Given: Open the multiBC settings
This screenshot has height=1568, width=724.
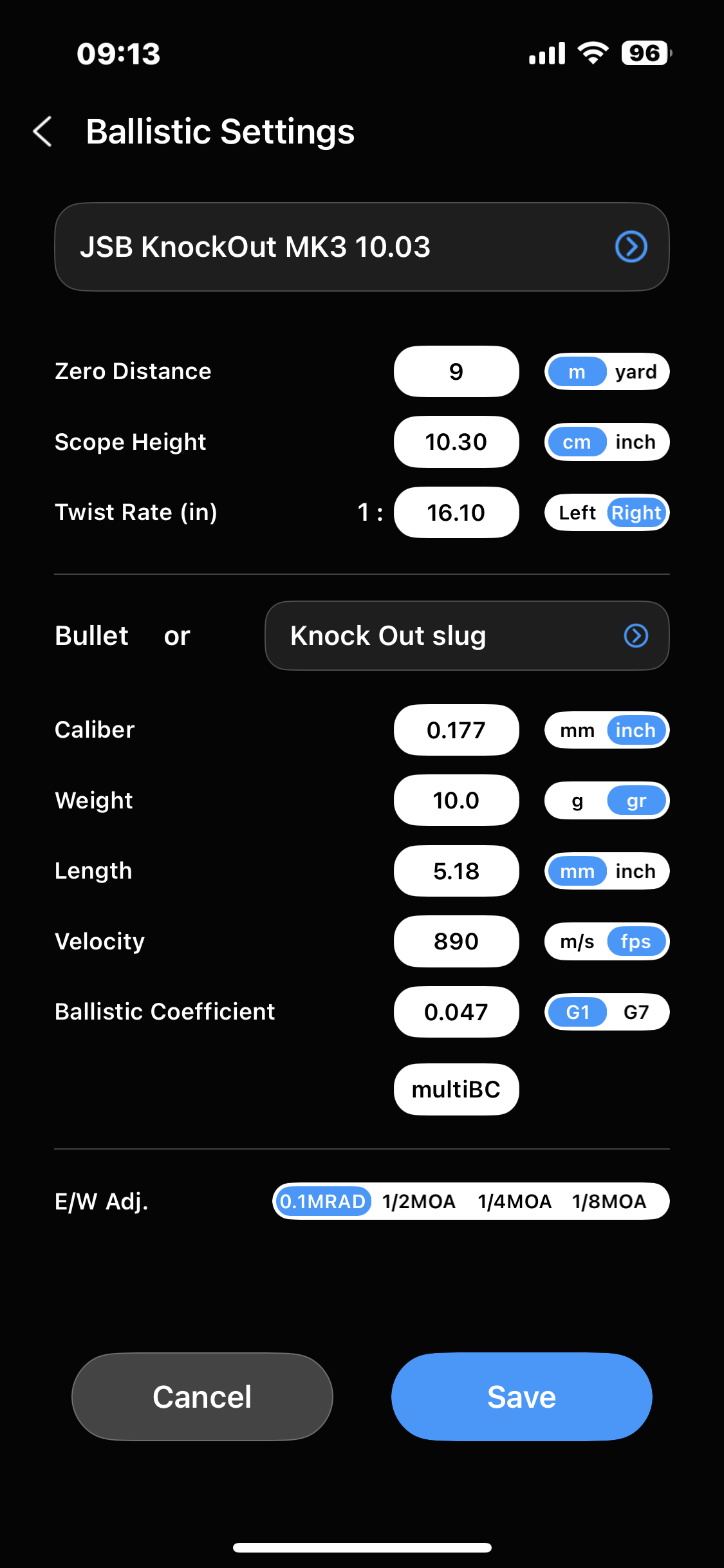Looking at the screenshot, I should coord(456,1089).
